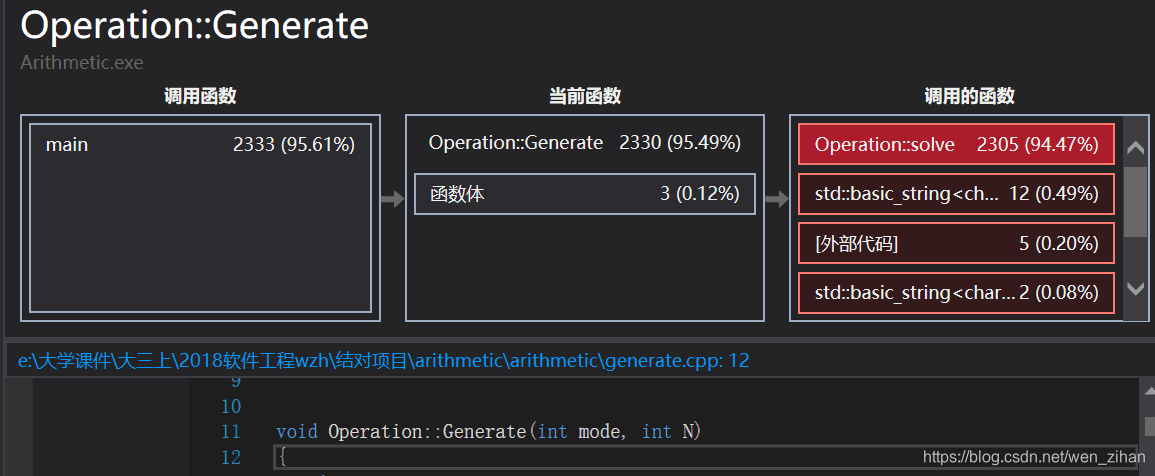
Task: Click the 当前函数 column header
Action: coord(585,96)
